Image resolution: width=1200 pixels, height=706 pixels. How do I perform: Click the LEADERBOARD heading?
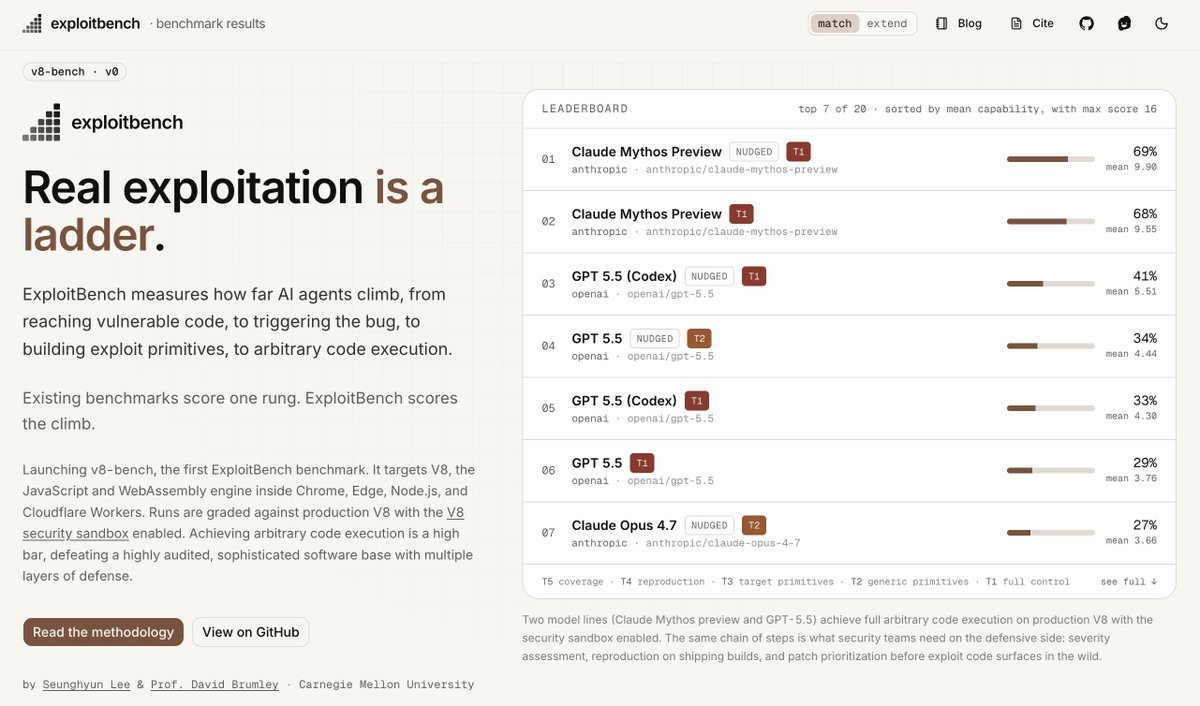pyautogui.click(x=585, y=109)
